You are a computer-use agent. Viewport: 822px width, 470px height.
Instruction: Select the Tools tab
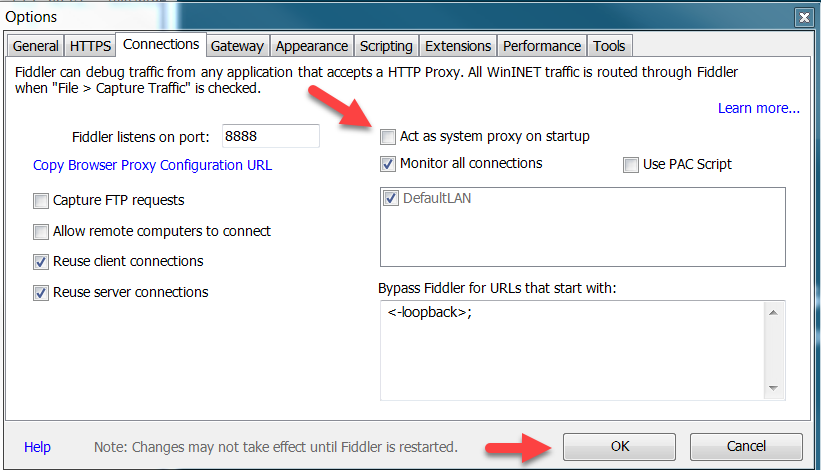(x=609, y=46)
